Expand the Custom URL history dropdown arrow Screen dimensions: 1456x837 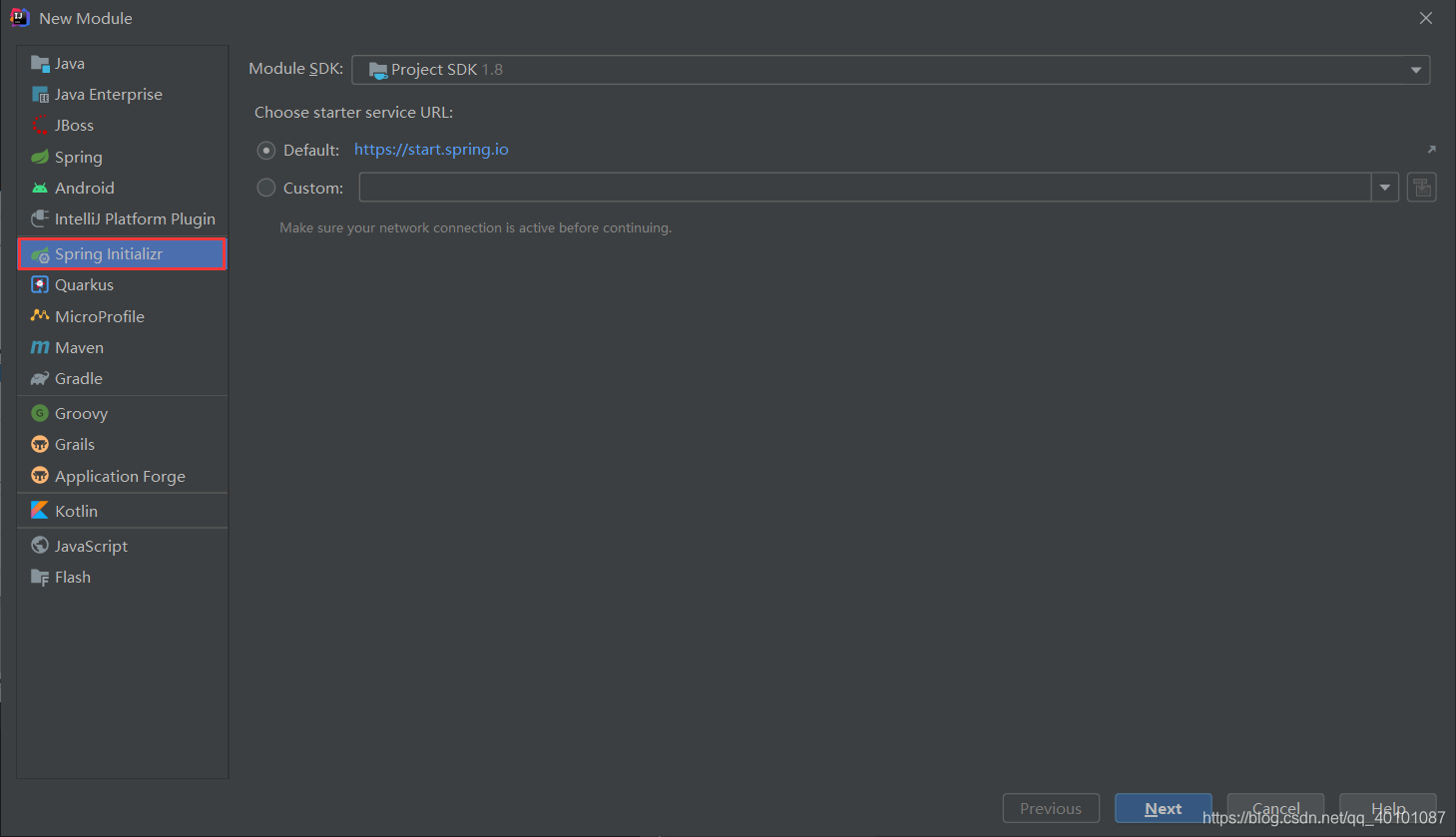1385,188
